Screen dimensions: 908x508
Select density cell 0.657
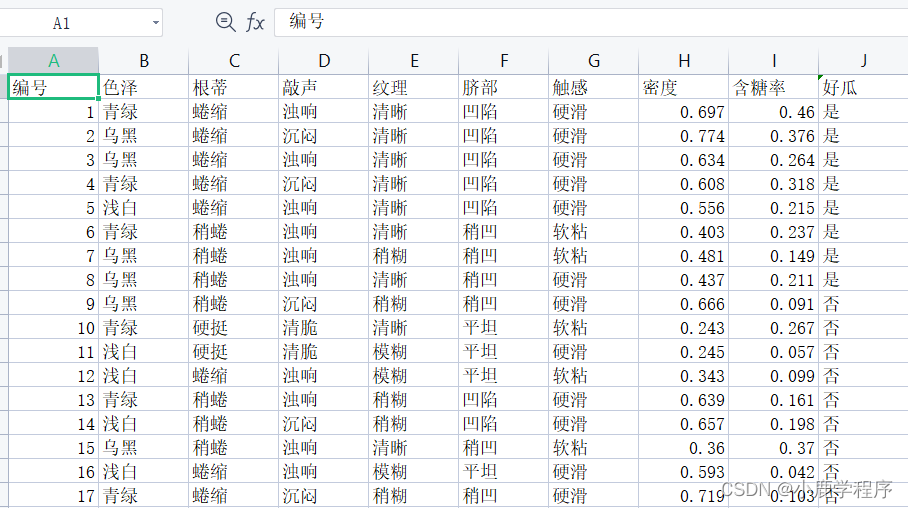(x=684, y=424)
